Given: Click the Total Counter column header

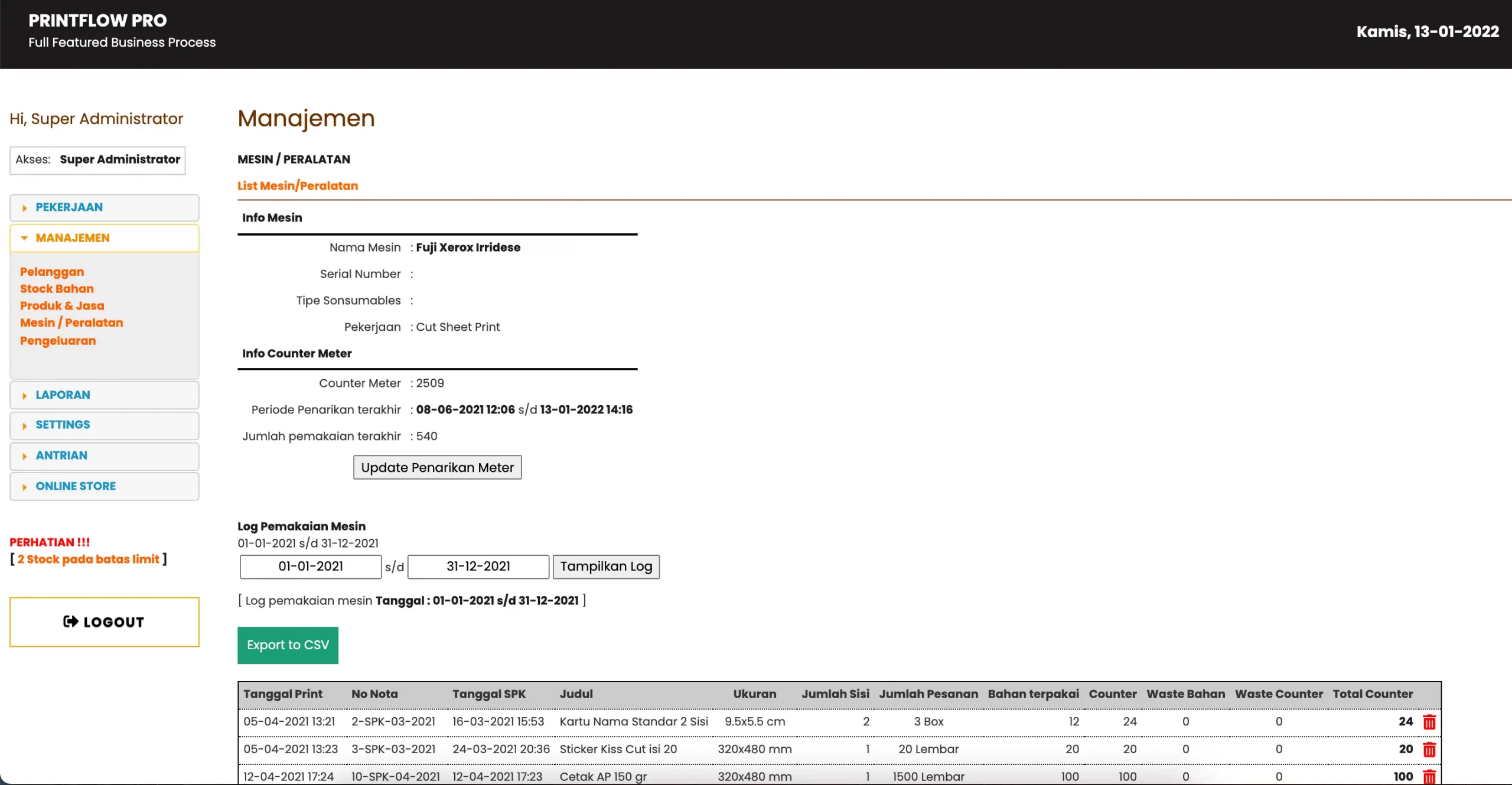Looking at the screenshot, I should (1373, 695).
